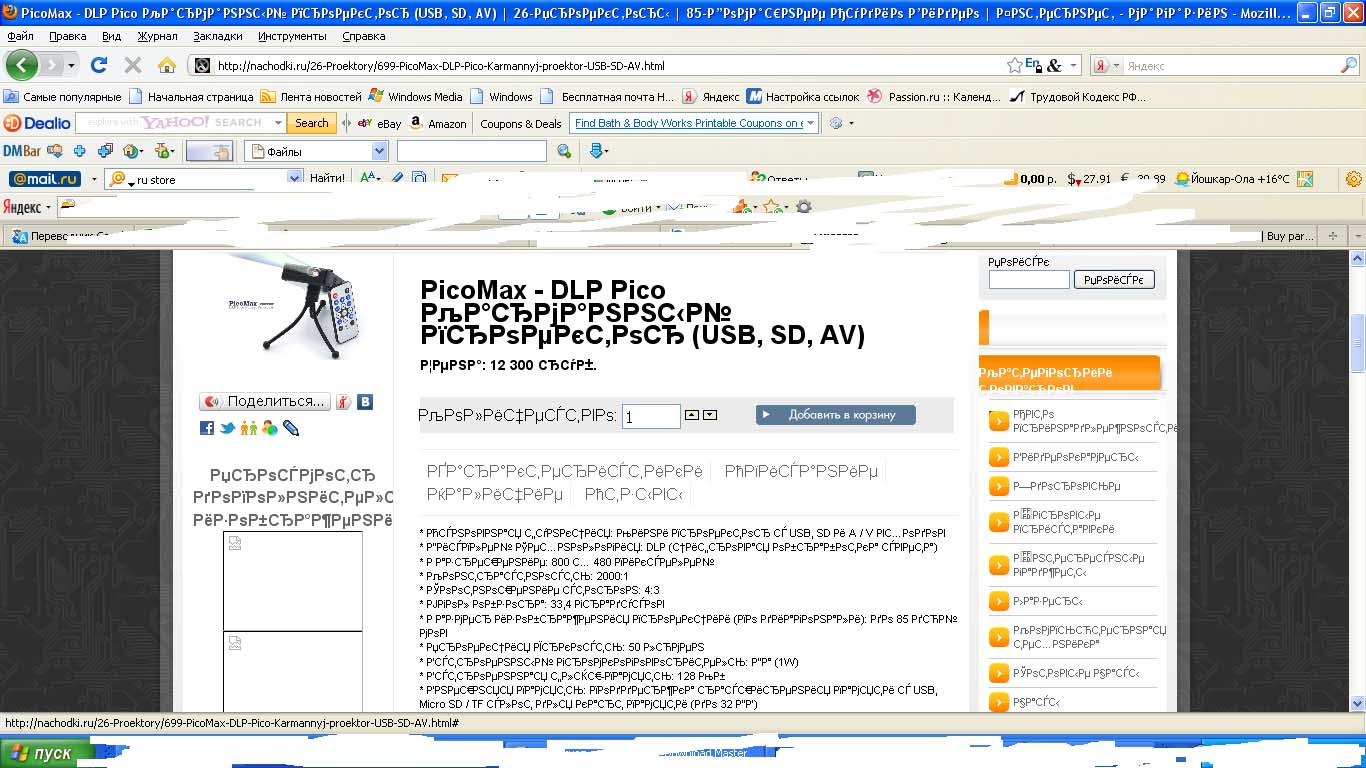Open the Журнал menu

point(158,36)
